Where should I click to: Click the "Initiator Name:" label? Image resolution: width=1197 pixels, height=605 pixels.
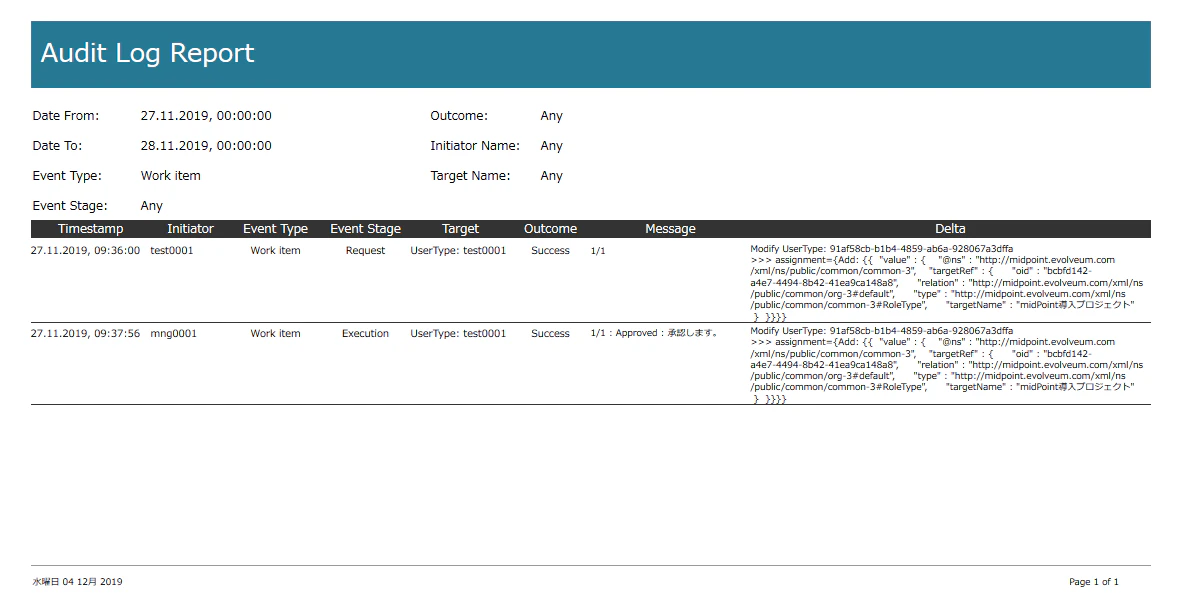pos(475,146)
